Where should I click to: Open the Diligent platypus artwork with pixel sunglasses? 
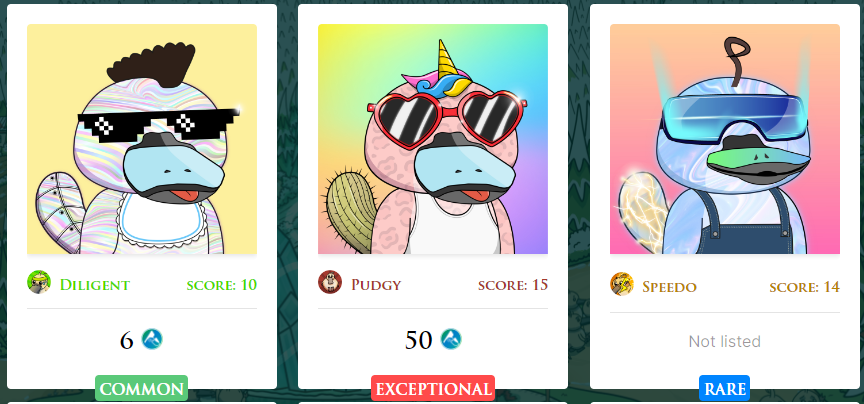(x=142, y=139)
